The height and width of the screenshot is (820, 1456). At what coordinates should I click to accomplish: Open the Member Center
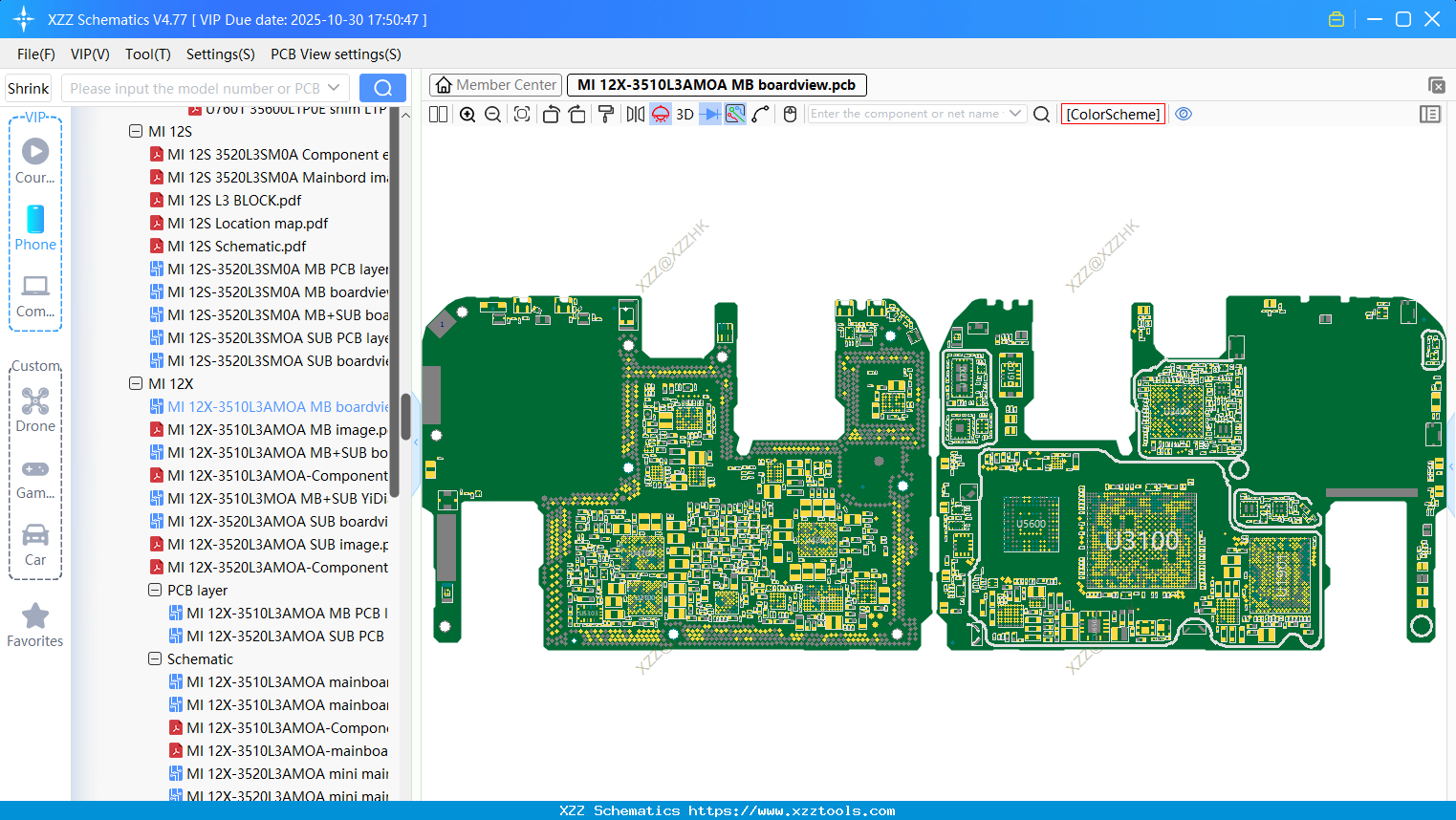(495, 84)
